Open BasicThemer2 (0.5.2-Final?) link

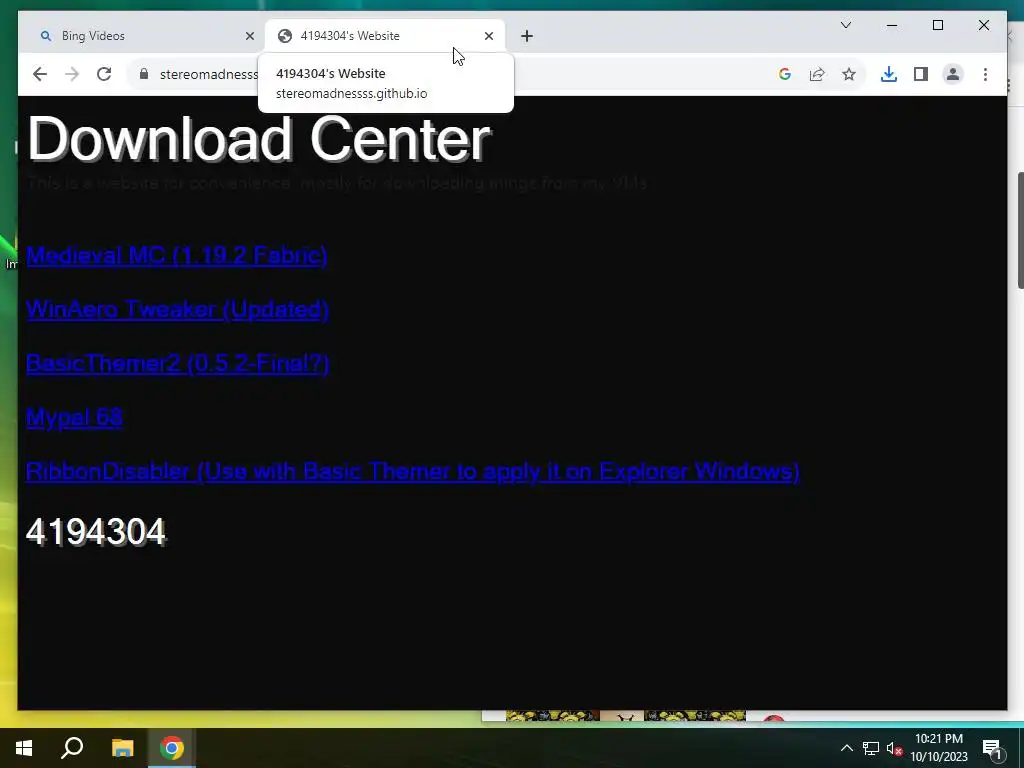click(x=177, y=363)
